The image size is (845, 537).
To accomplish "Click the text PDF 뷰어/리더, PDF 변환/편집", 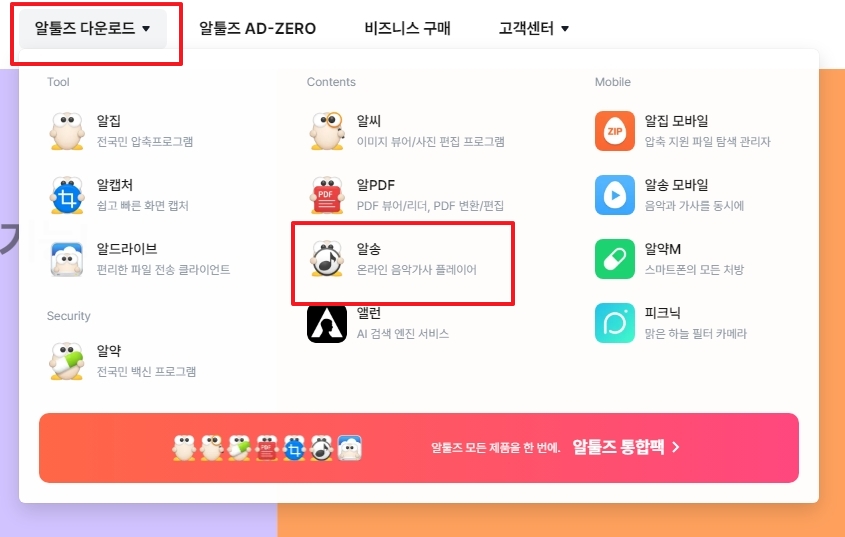I will [430, 206].
